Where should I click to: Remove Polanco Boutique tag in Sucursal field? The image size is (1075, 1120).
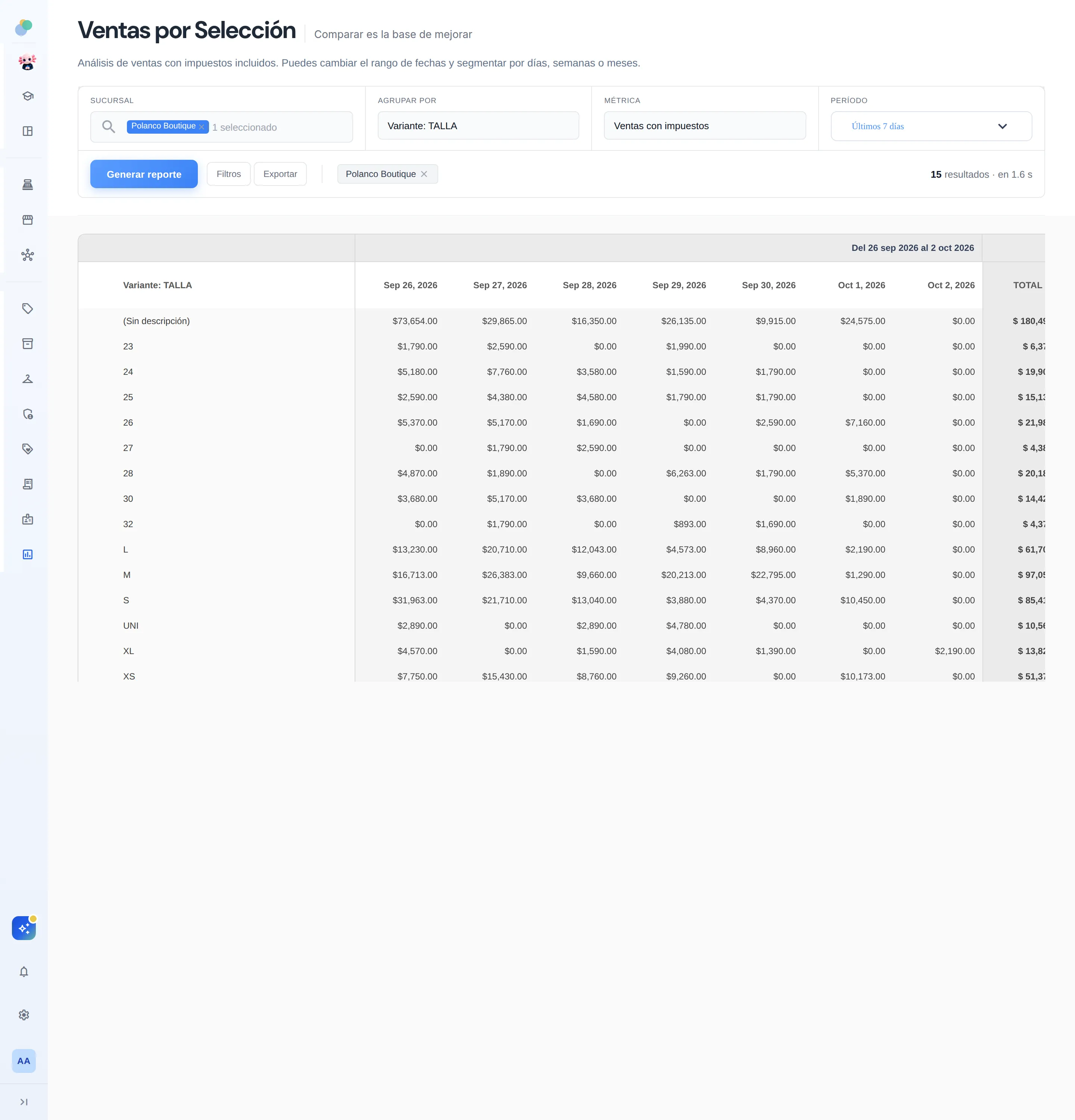202,127
